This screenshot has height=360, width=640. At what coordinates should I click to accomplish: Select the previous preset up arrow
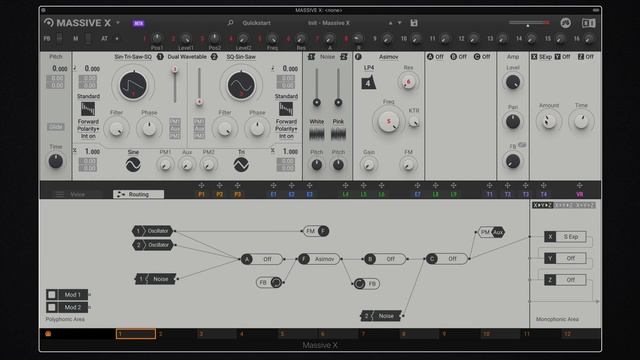(390, 23)
